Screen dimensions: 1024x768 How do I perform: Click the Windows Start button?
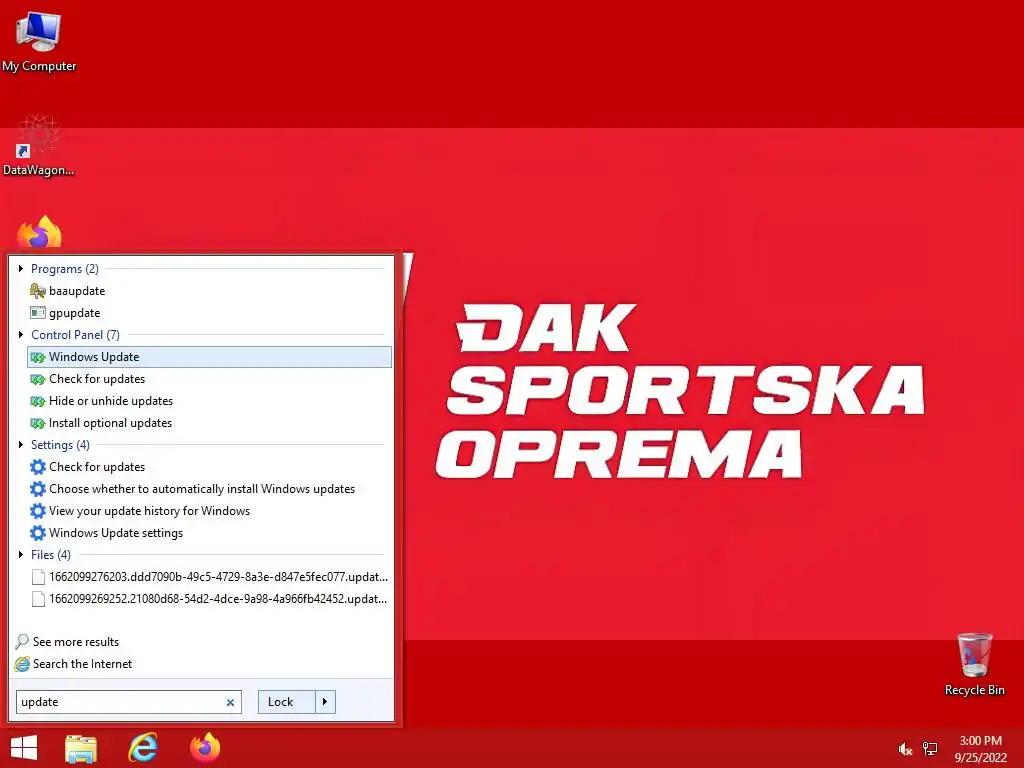click(24, 748)
